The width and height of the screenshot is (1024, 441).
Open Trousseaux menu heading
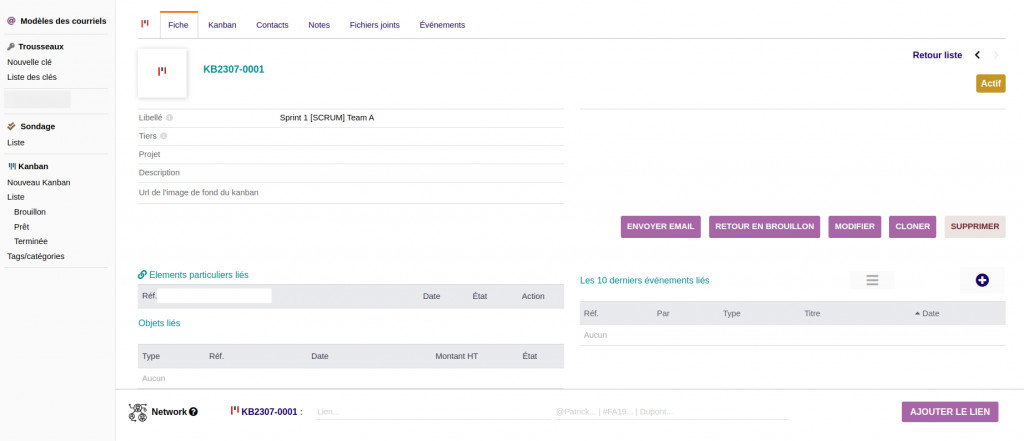point(41,47)
